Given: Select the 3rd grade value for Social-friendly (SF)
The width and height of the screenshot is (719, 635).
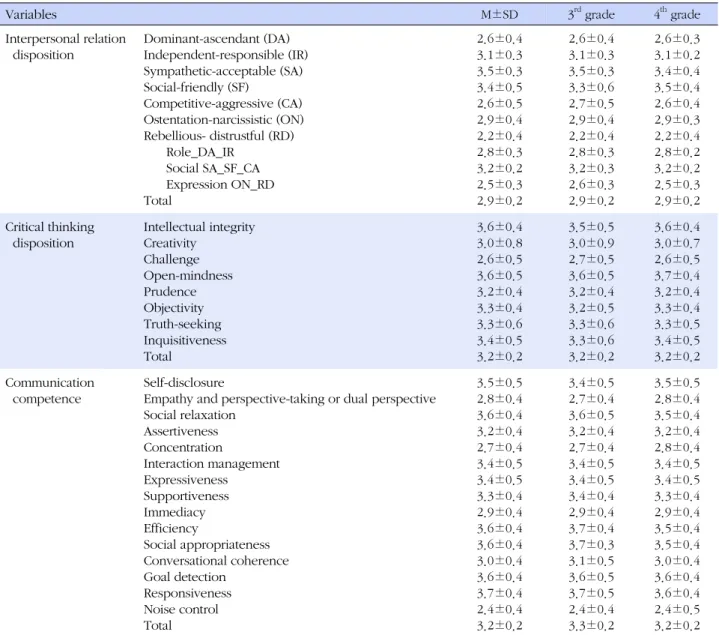Looking at the screenshot, I should pos(591,88).
